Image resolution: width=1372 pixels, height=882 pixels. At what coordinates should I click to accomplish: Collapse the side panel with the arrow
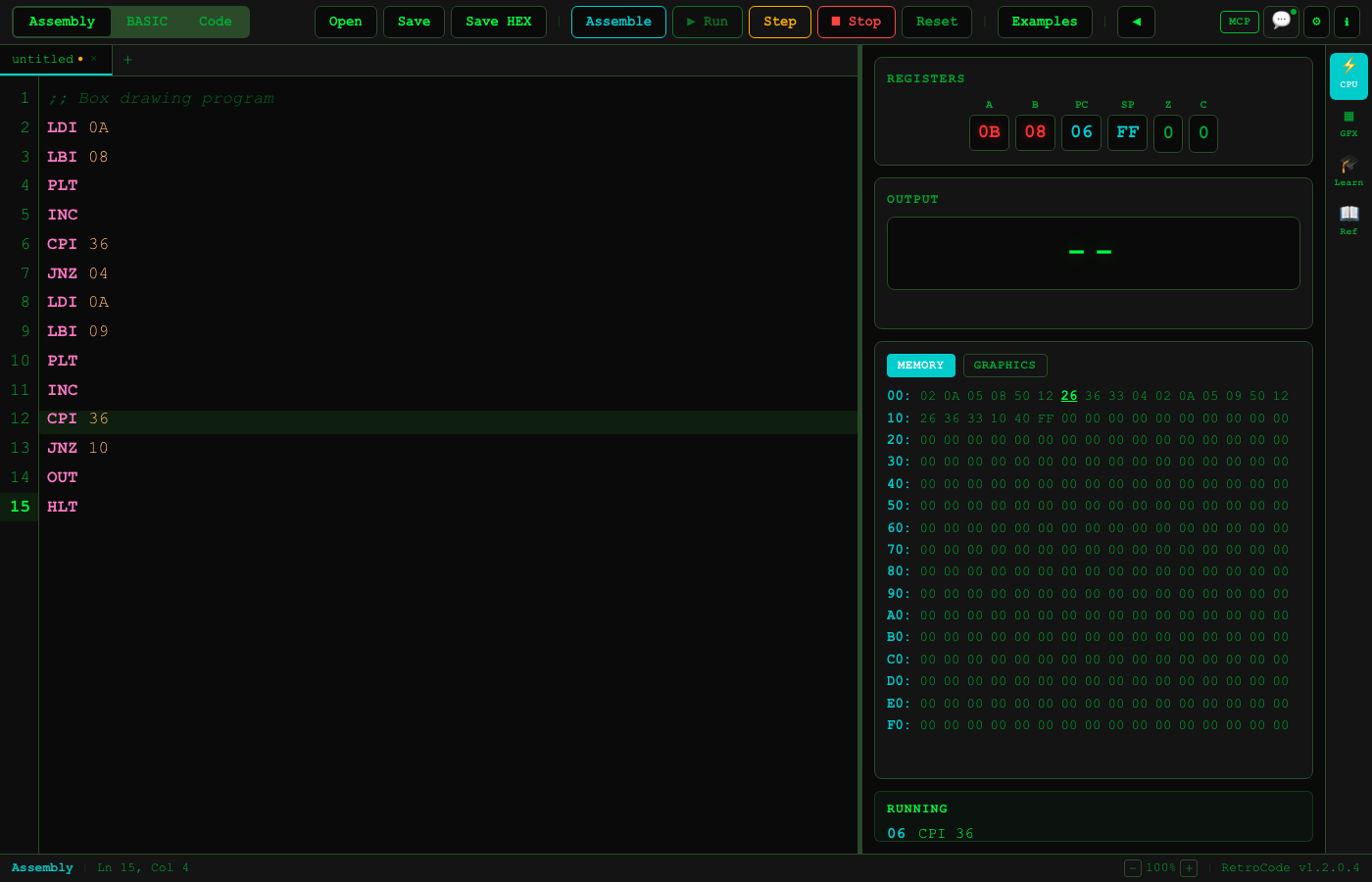pyautogui.click(x=1136, y=22)
